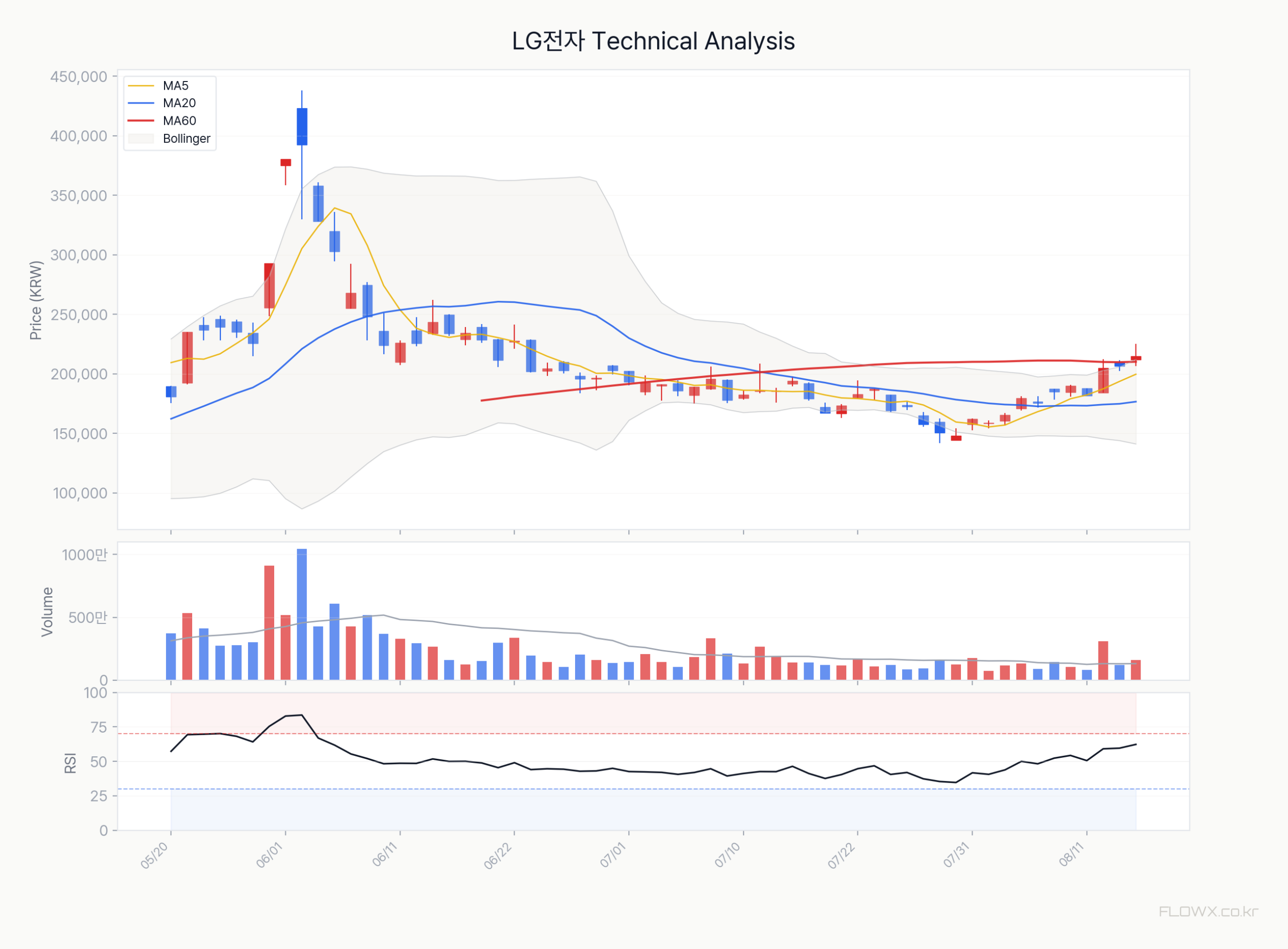Click the 100,000 price tick label
The width and height of the screenshot is (1288, 949).
pyautogui.click(x=80, y=493)
